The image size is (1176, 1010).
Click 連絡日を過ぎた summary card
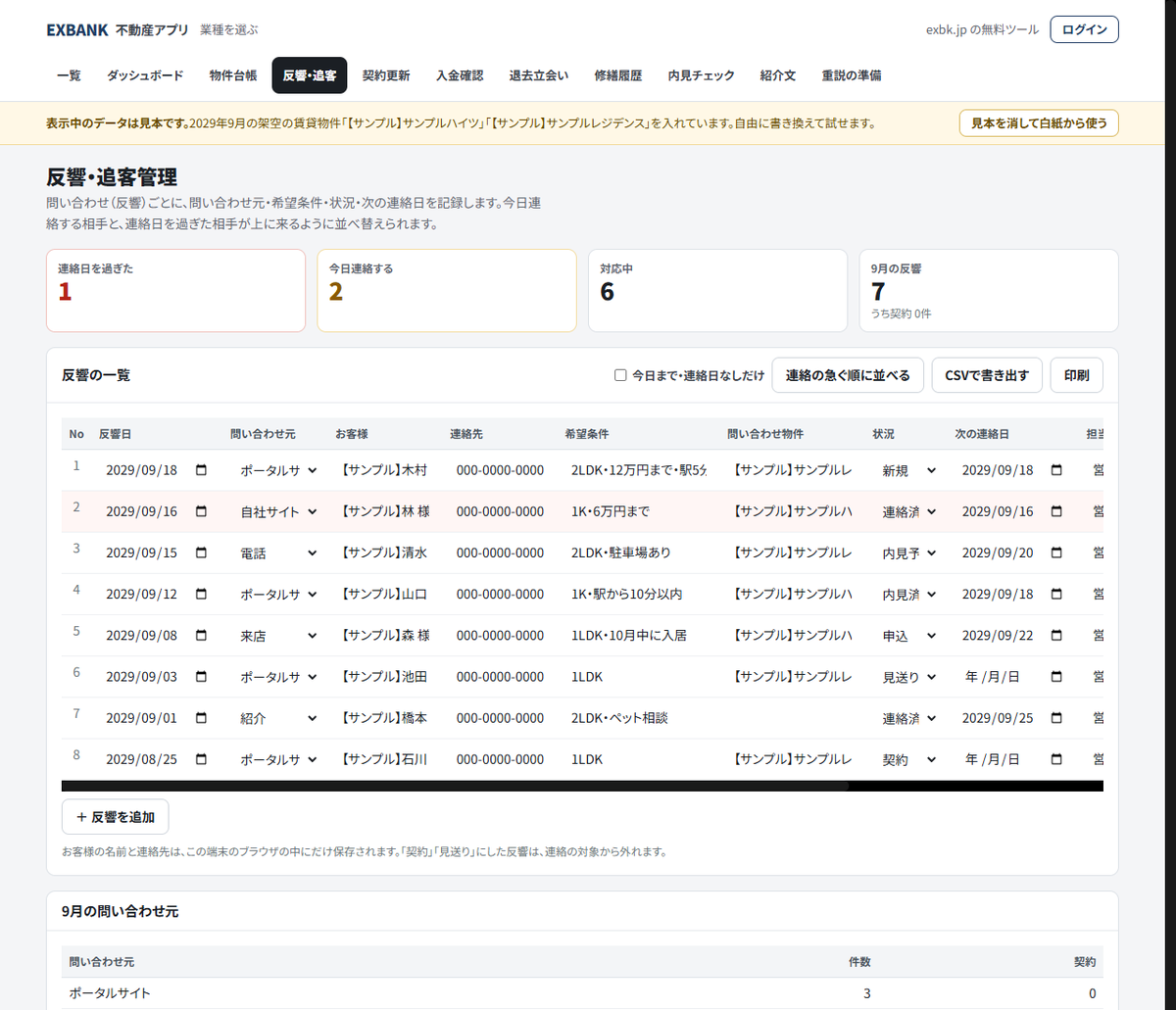tap(176, 290)
